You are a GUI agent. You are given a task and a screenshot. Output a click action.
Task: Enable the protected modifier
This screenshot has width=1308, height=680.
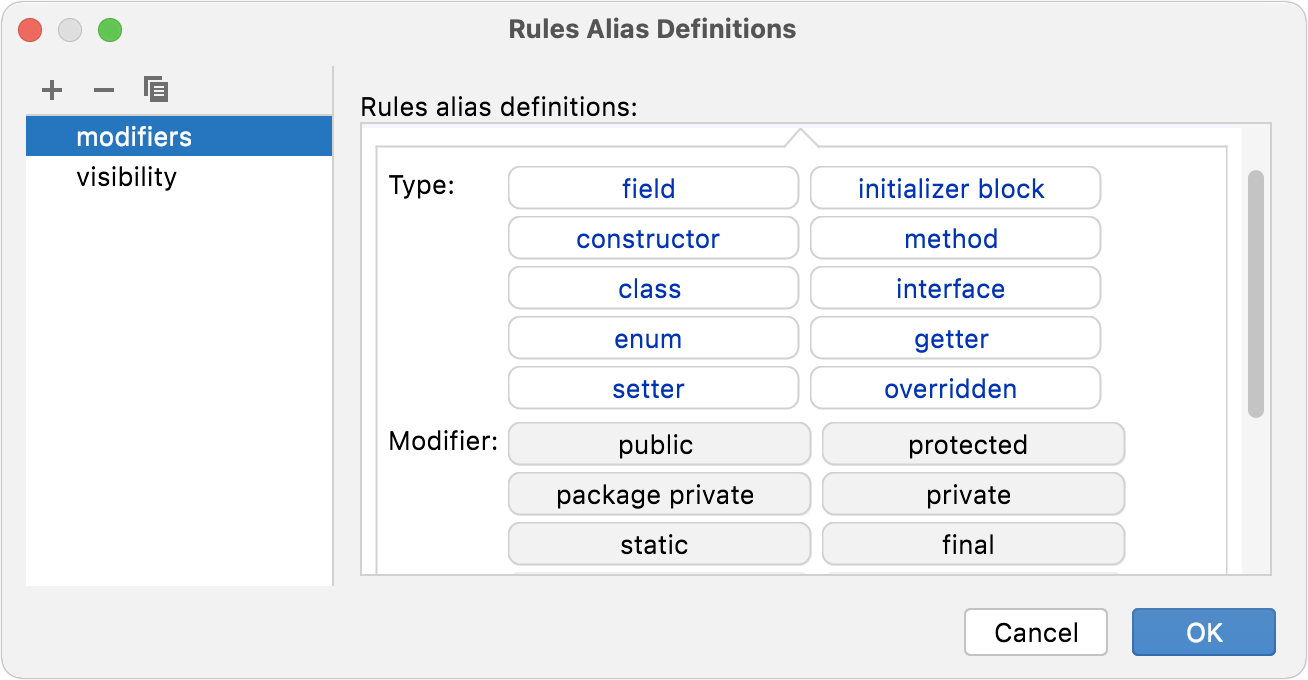pyautogui.click(x=973, y=444)
